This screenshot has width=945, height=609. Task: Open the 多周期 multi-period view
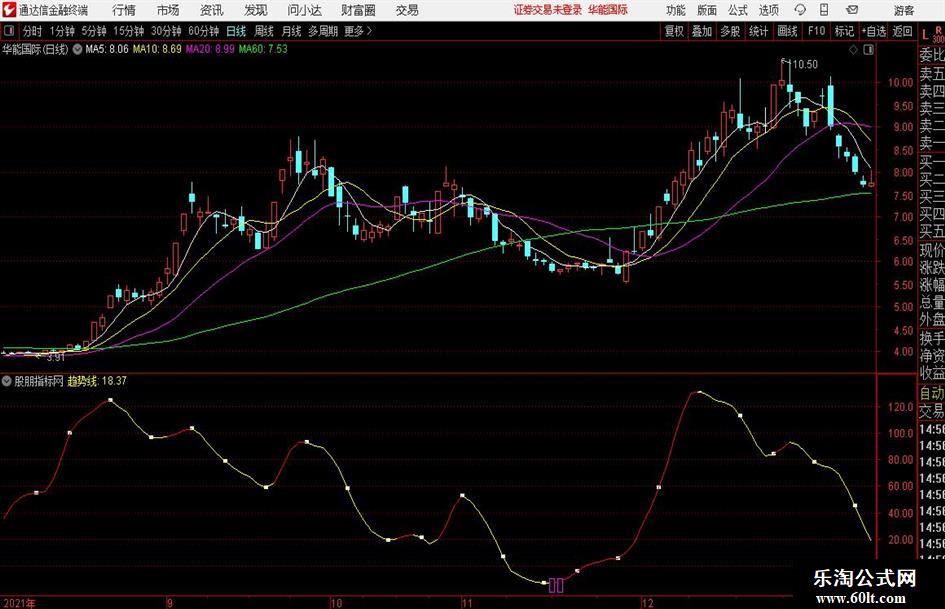tap(323, 31)
